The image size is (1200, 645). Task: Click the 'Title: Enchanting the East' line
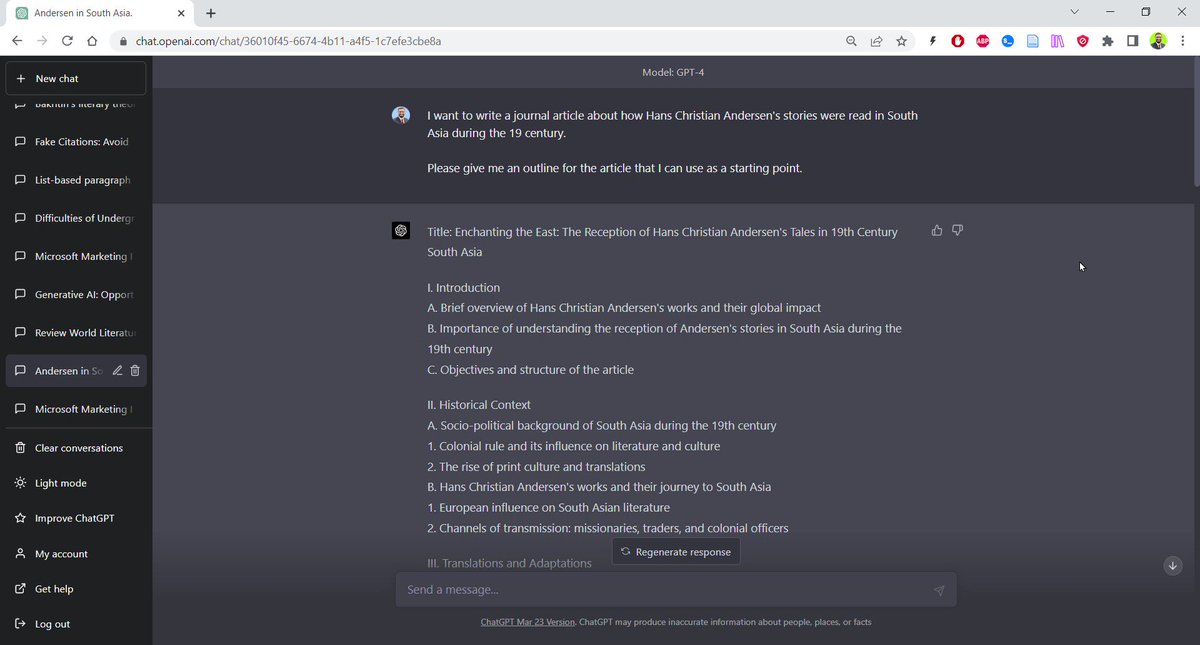coord(662,242)
